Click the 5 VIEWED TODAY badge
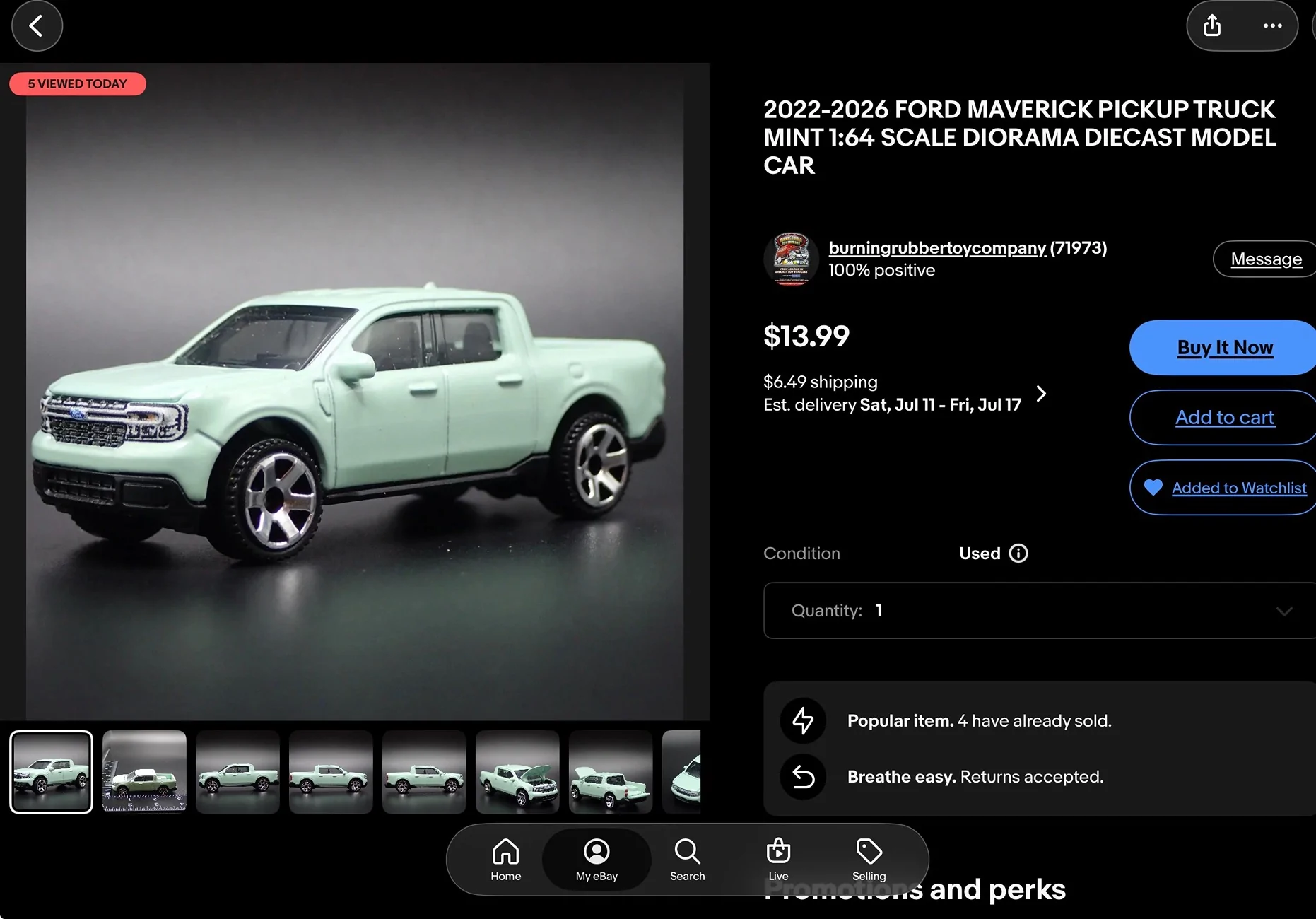Screen dimensions: 1316x919 pyautogui.click(x=78, y=84)
